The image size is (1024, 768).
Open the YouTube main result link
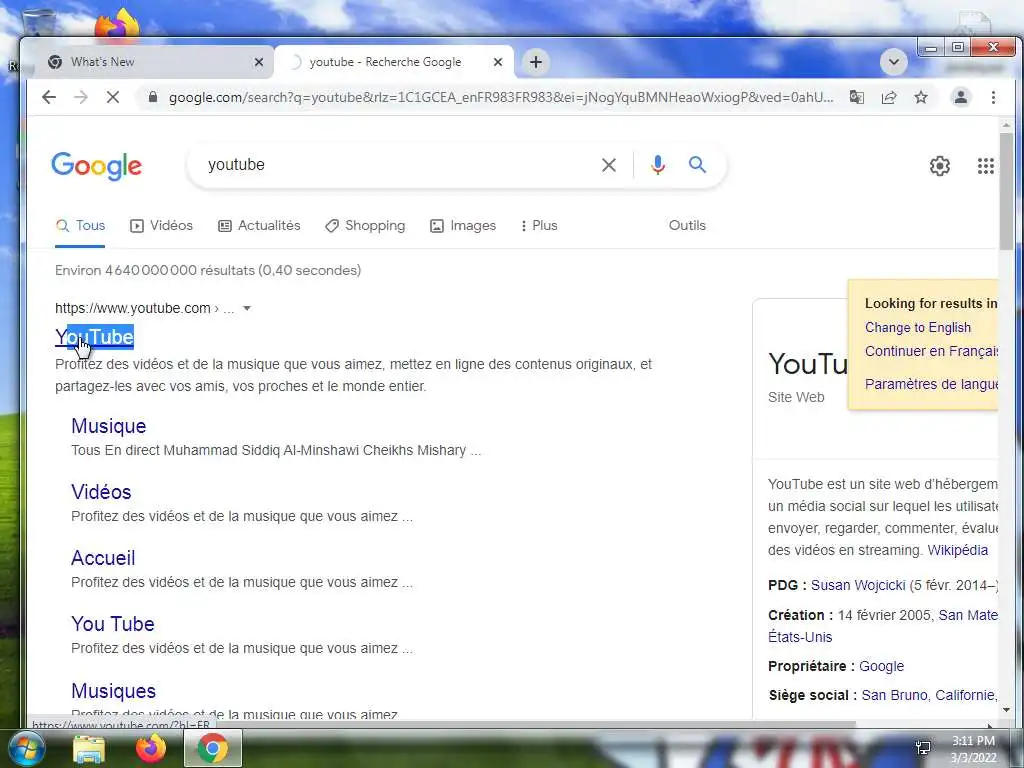[x=95, y=337]
